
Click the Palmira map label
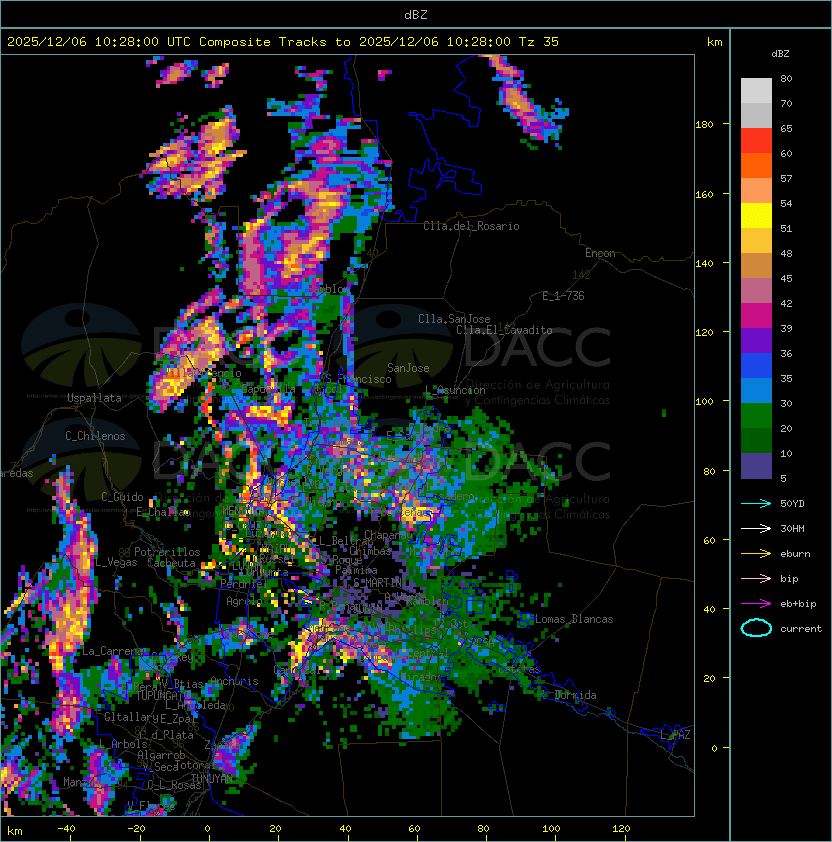pos(356,570)
